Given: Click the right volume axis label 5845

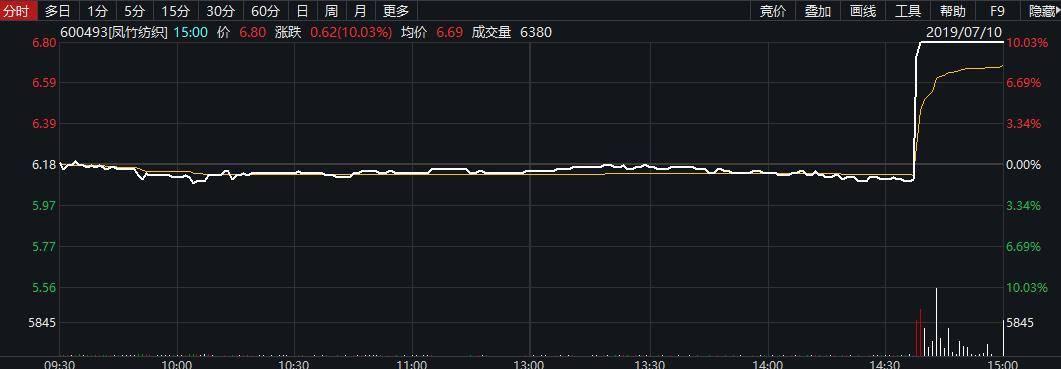Looking at the screenshot, I should (1020, 323).
